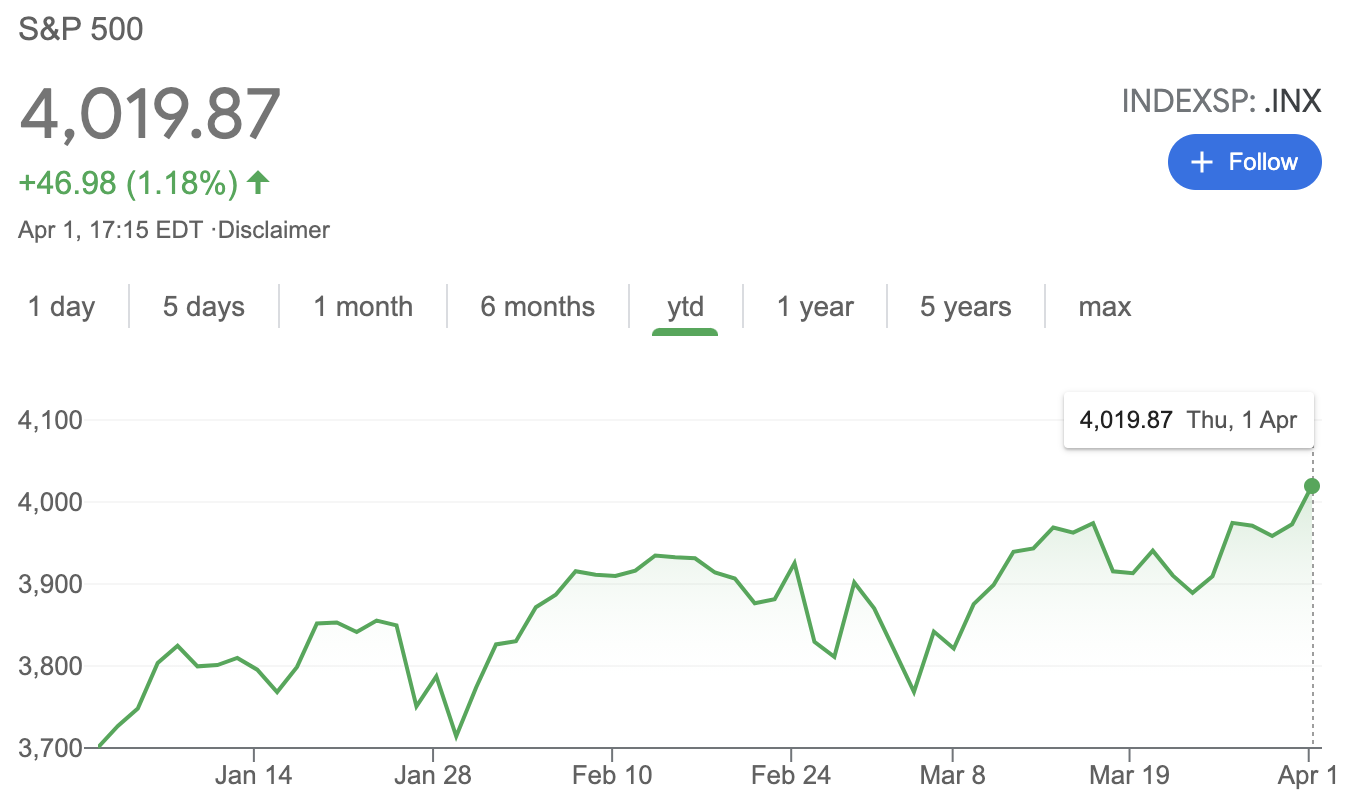Click the Feb 24 axis label
Screen dimensions: 1360x808
coord(790,776)
